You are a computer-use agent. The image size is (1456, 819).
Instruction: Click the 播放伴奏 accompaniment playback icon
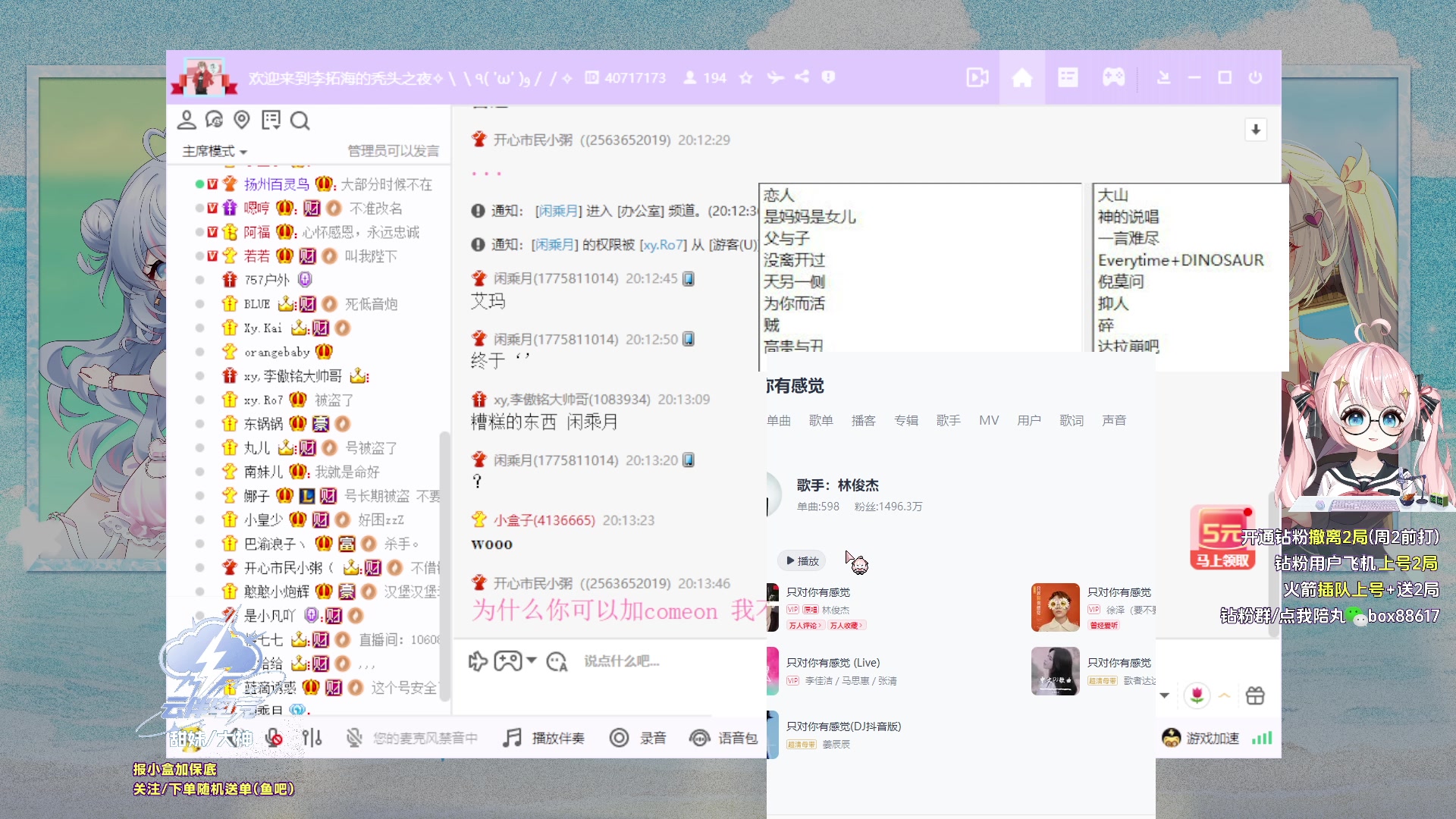[512, 737]
